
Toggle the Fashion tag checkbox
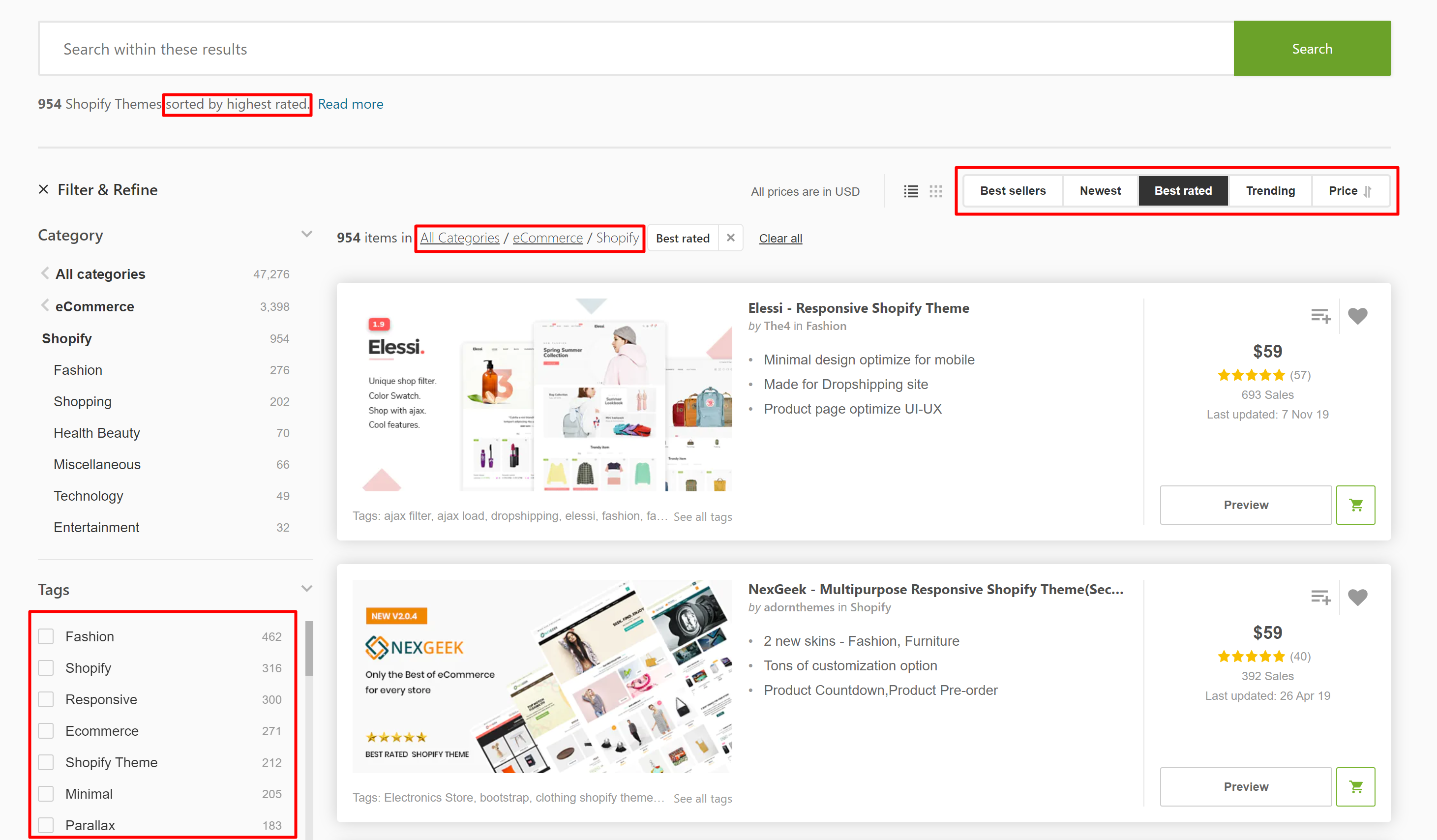48,635
